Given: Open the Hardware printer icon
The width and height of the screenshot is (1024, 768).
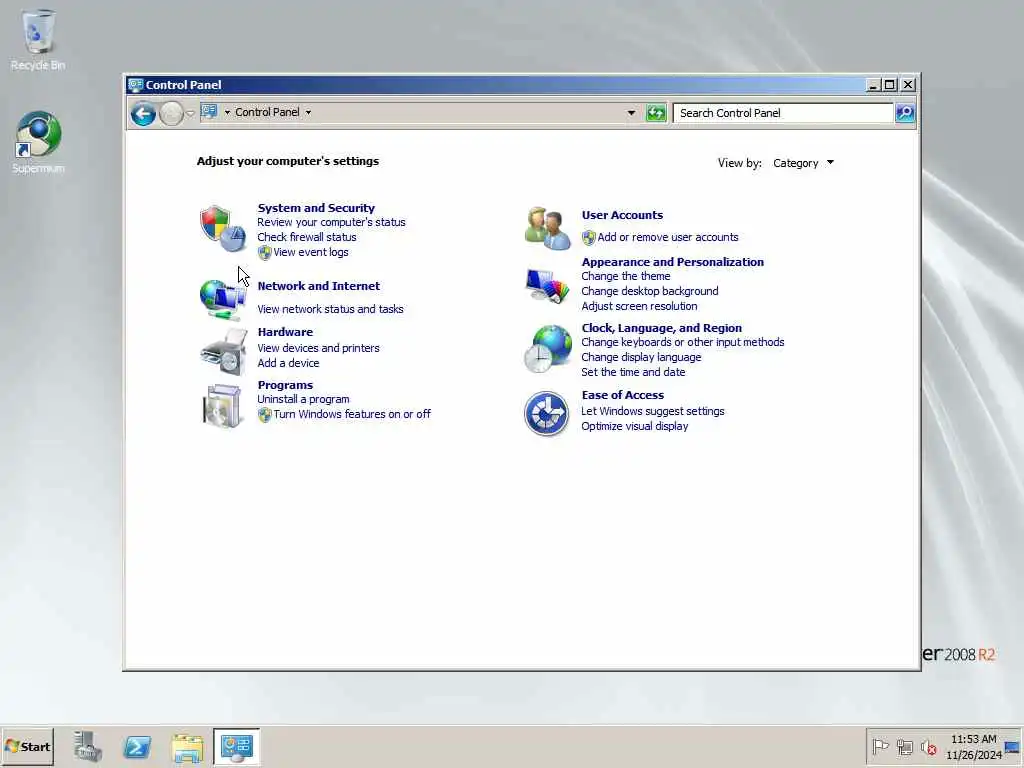Looking at the screenshot, I should [223, 352].
